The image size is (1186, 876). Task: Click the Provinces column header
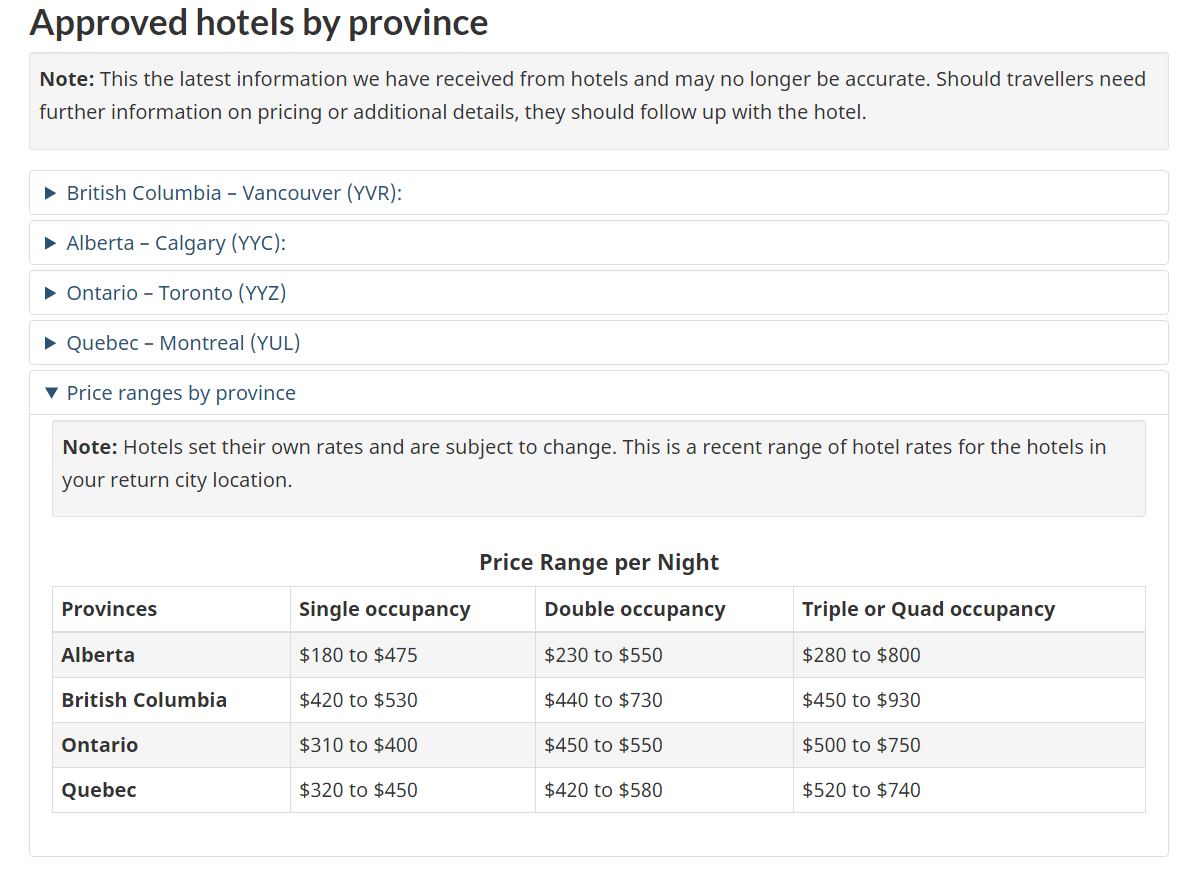[109, 609]
